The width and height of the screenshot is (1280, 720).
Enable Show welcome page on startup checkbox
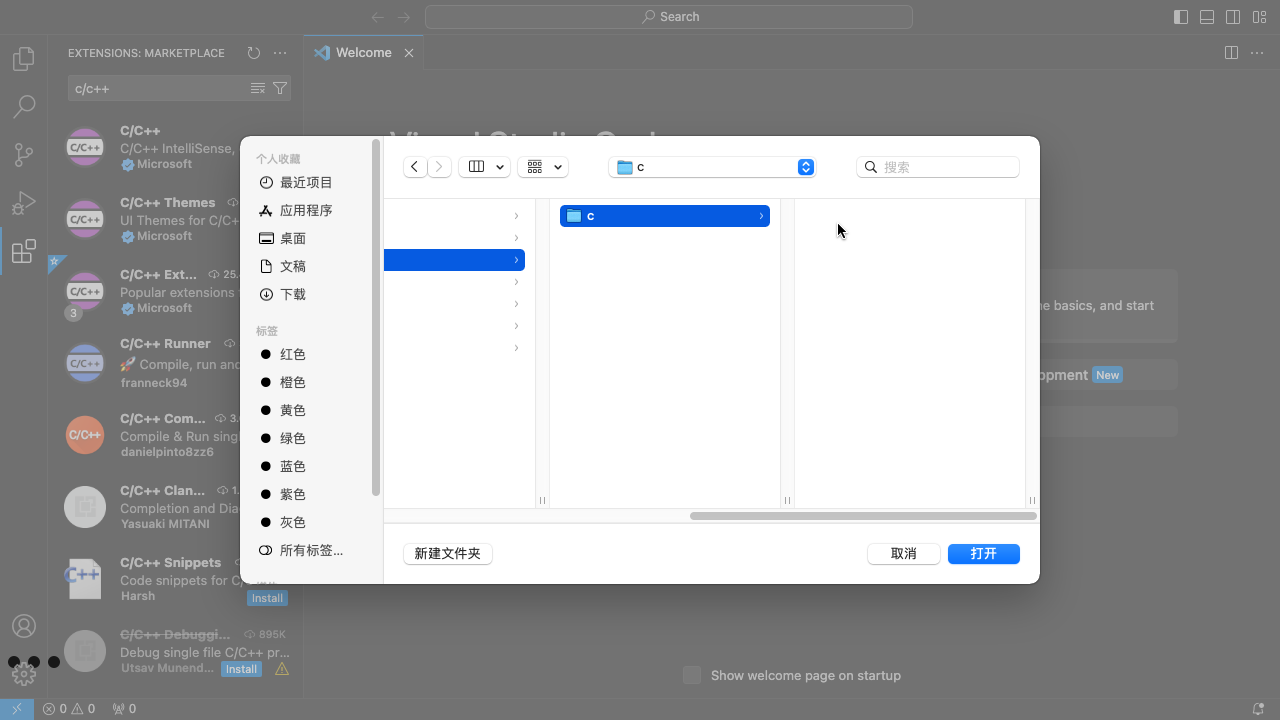point(692,675)
